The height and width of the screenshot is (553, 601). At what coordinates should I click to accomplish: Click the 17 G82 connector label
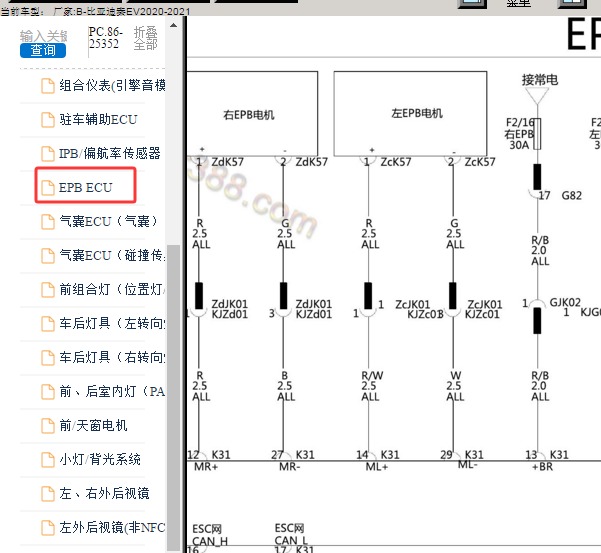(560, 195)
